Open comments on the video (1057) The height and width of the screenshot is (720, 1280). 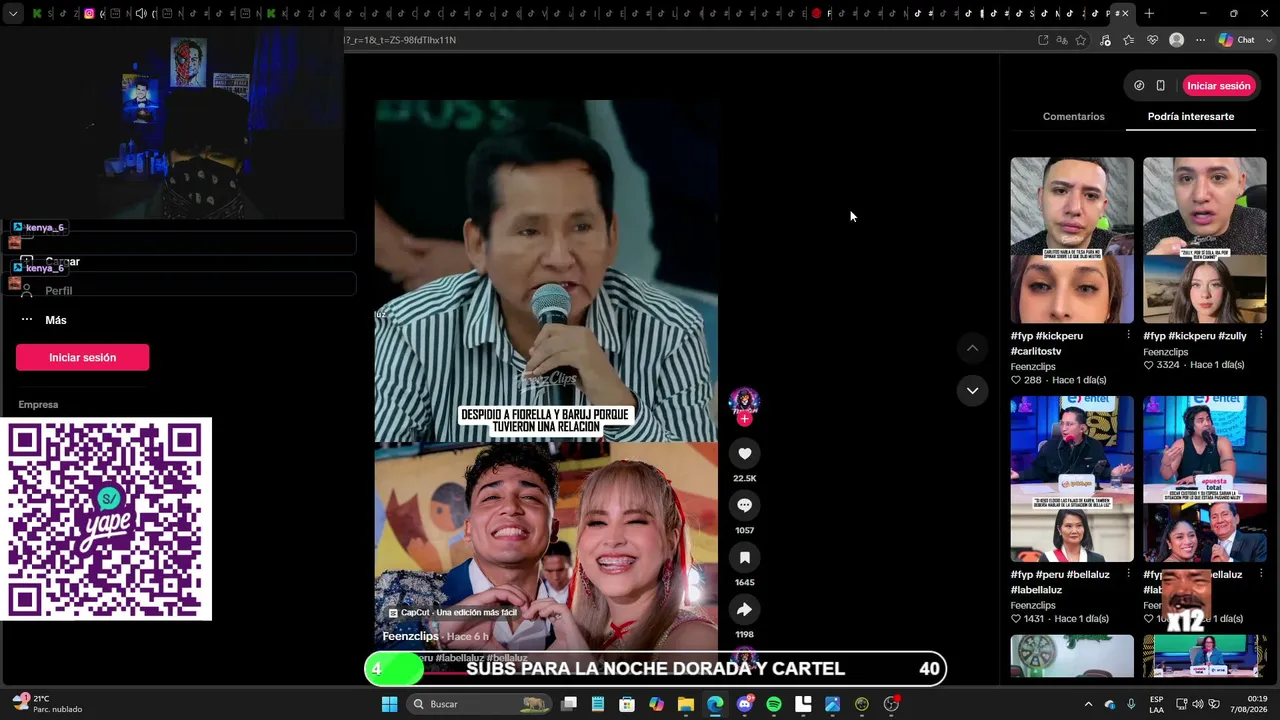744,506
